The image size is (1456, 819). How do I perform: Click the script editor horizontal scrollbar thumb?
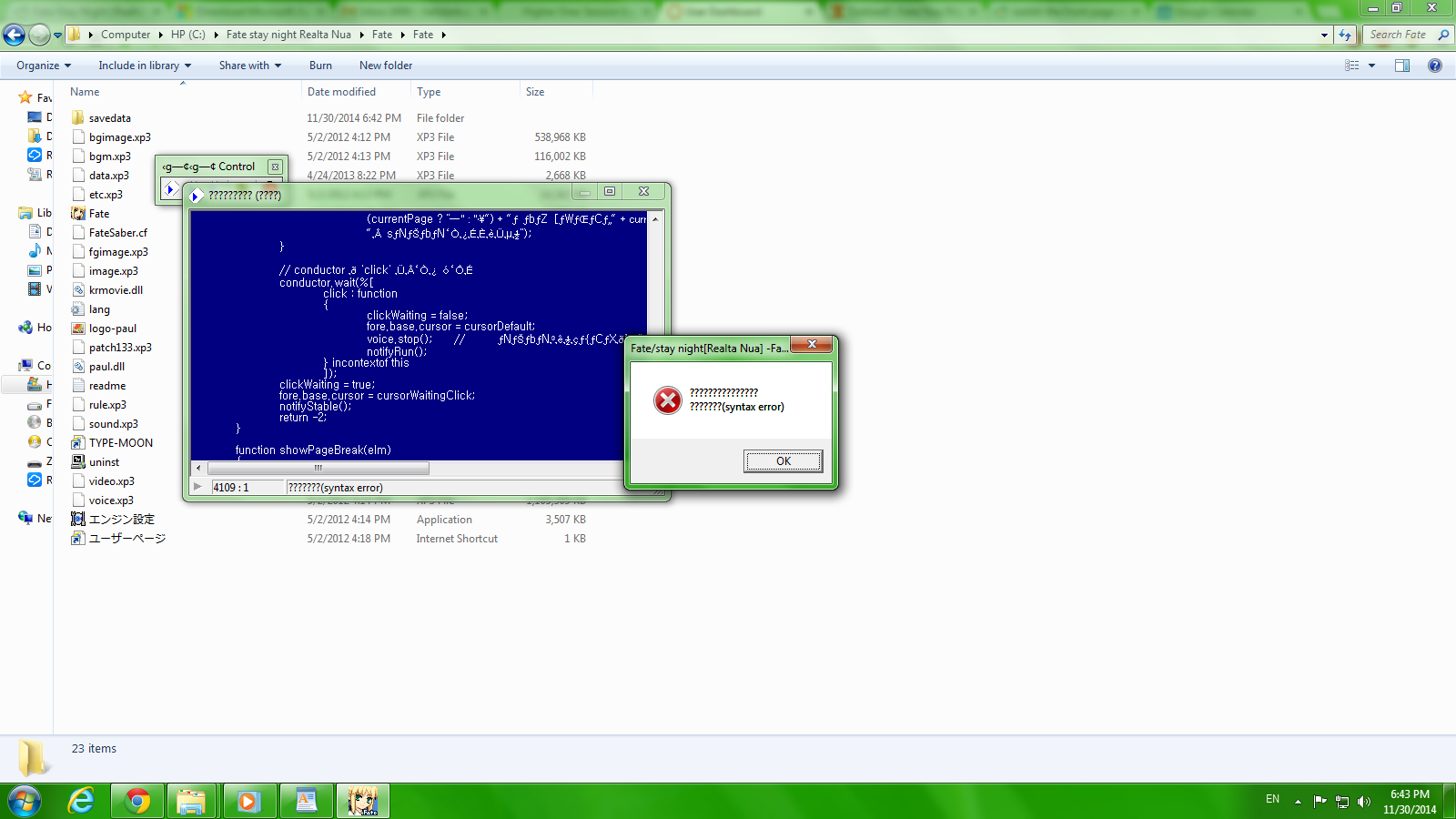coord(318,468)
